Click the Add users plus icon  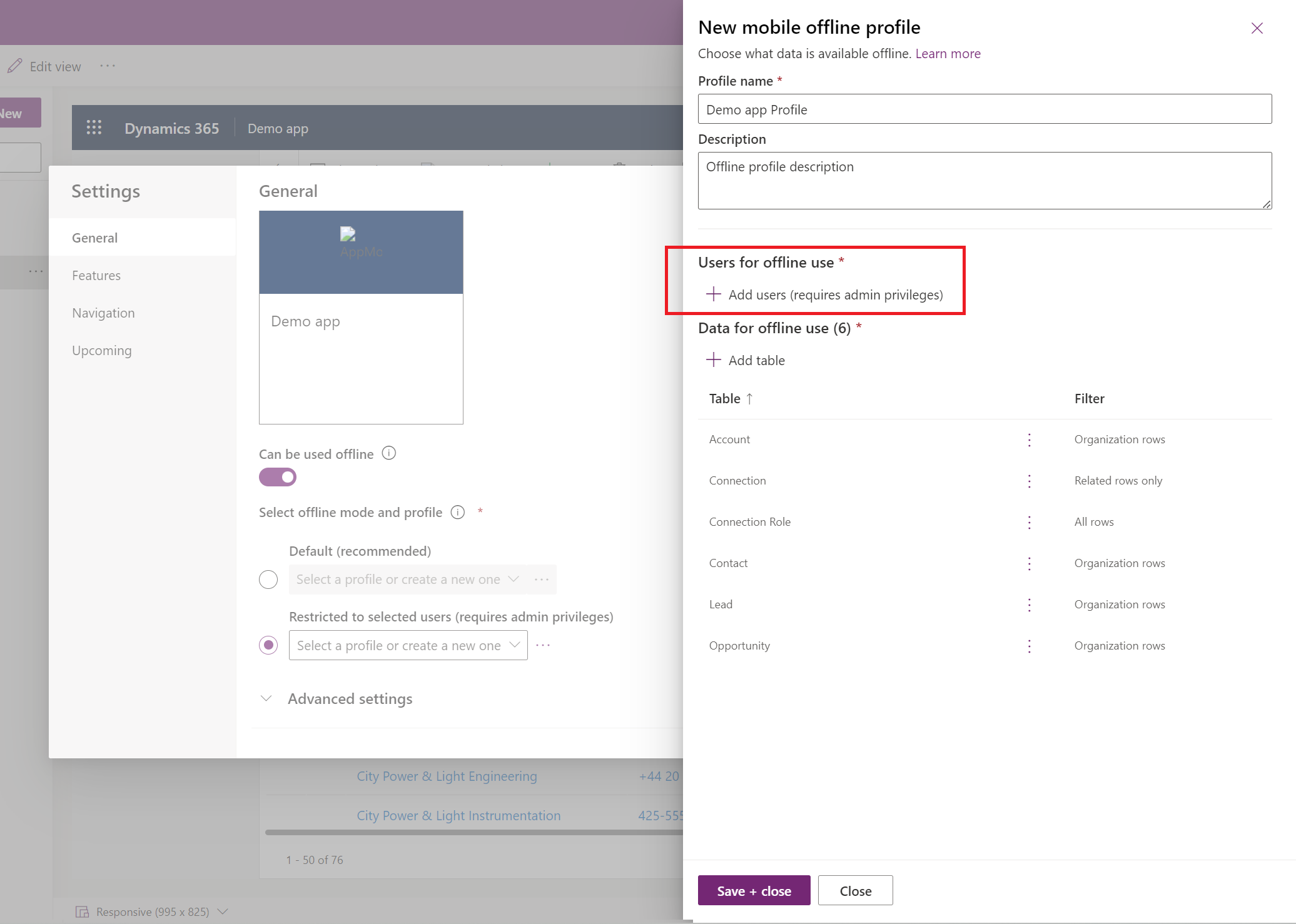pyautogui.click(x=714, y=293)
